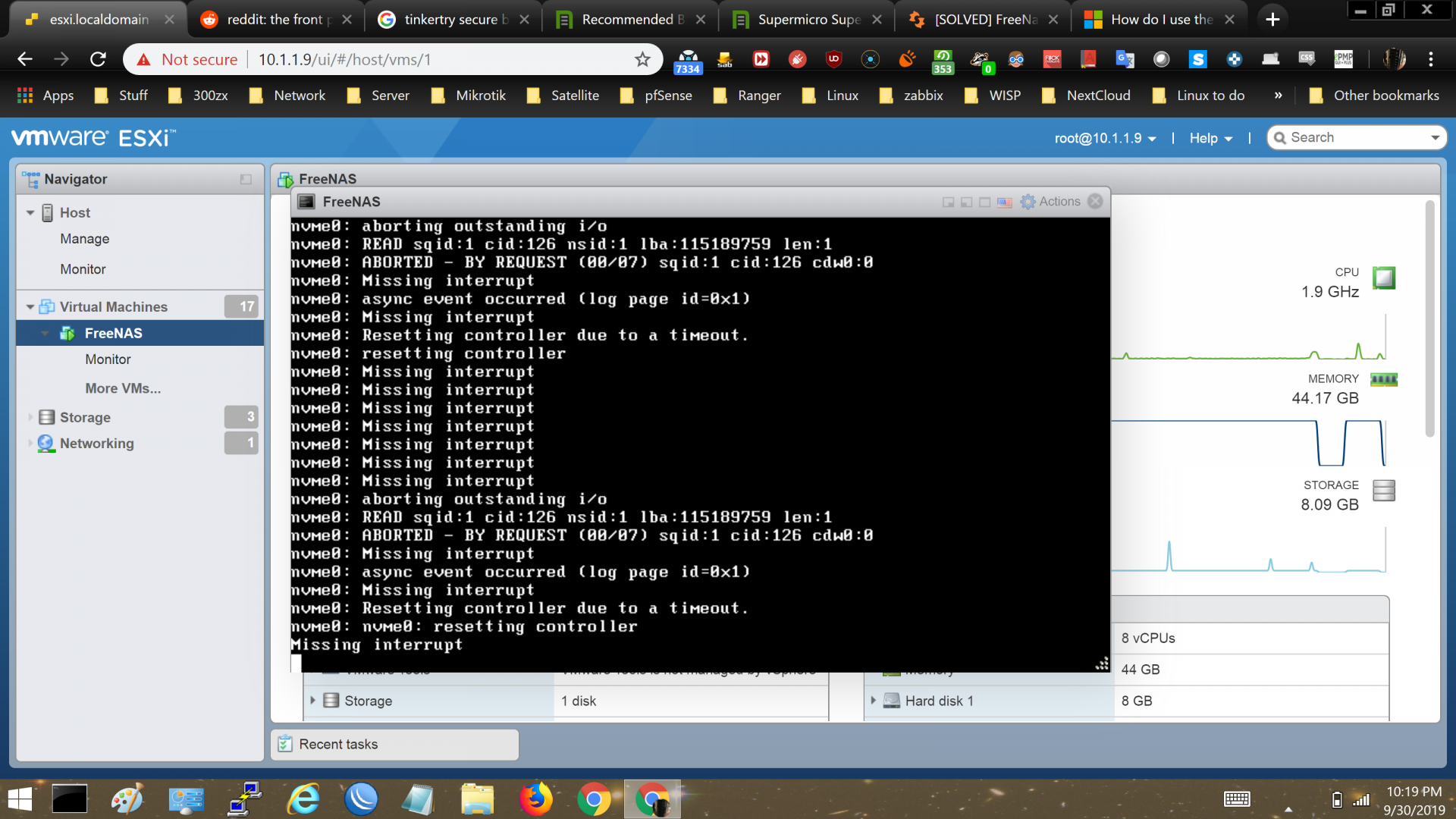Expand the Hard disk 1 hardware row
The image size is (1456, 819).
click(x=874, y=701)
